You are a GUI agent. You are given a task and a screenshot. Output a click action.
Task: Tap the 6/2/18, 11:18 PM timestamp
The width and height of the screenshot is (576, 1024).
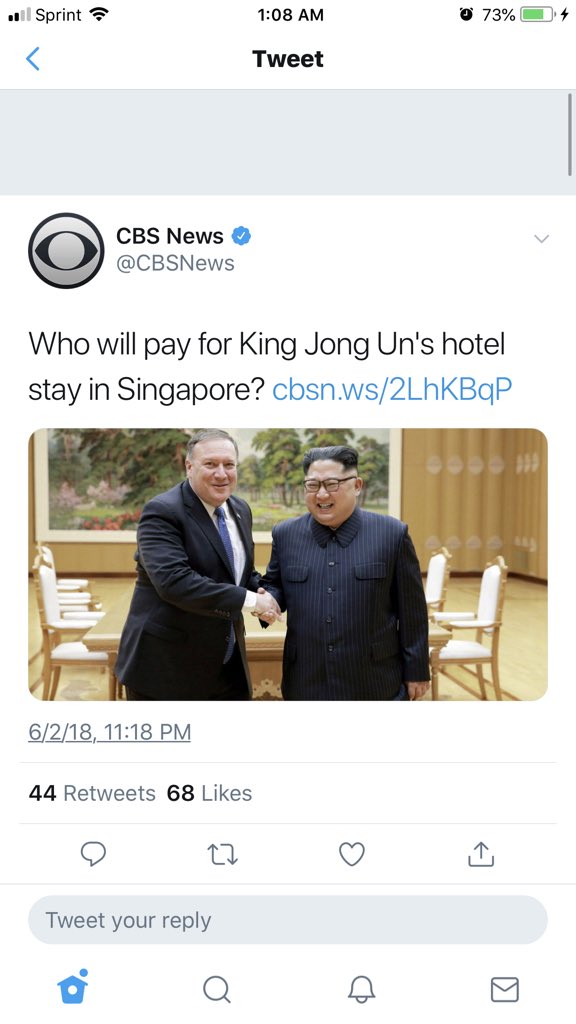click(110, 732)
